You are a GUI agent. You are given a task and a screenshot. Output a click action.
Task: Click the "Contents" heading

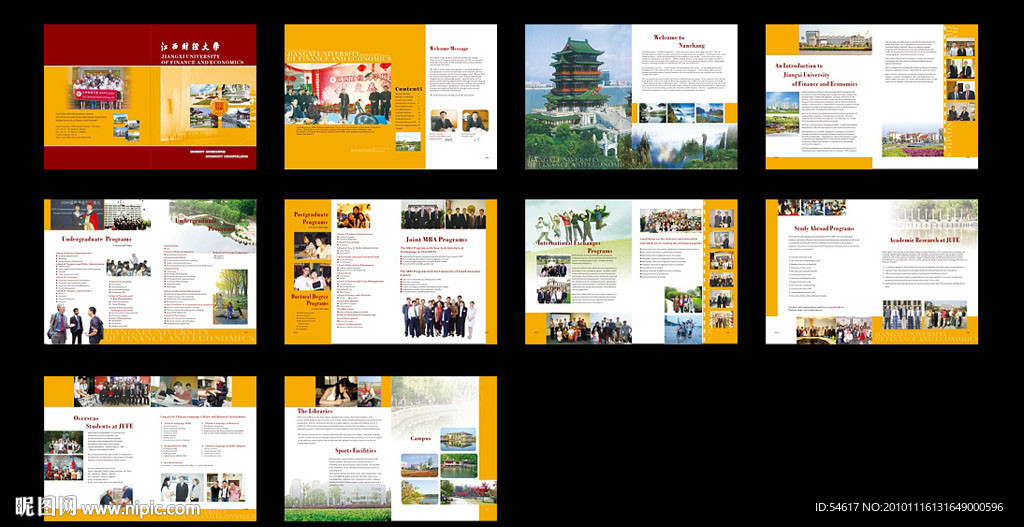pyautogui.click(x=409, y=89)
